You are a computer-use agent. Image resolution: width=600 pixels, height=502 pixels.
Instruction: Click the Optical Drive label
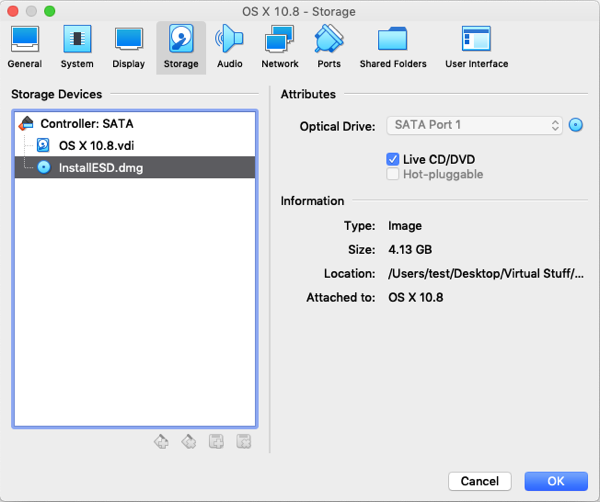(x=338, y=126)
